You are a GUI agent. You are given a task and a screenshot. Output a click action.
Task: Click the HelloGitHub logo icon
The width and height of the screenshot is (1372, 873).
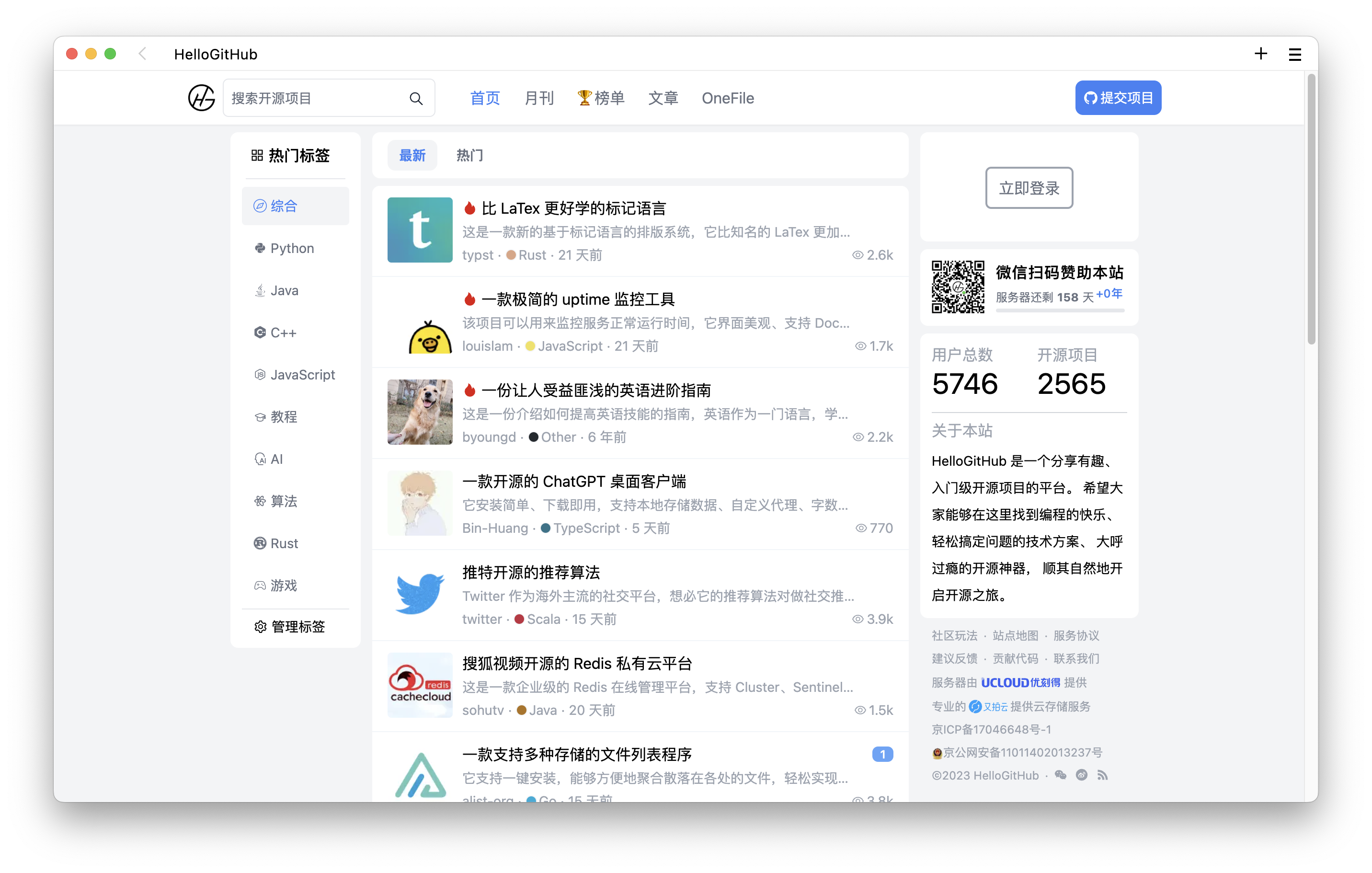point(202,98)
